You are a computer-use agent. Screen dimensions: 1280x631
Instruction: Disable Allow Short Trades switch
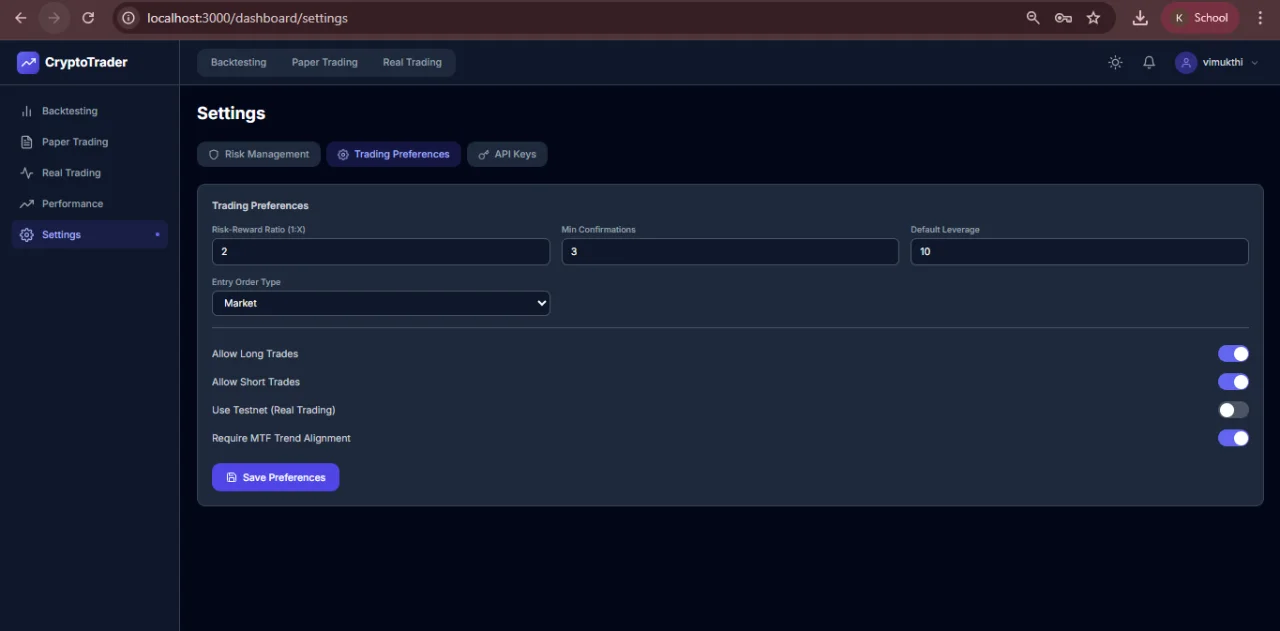point(1233,382)
